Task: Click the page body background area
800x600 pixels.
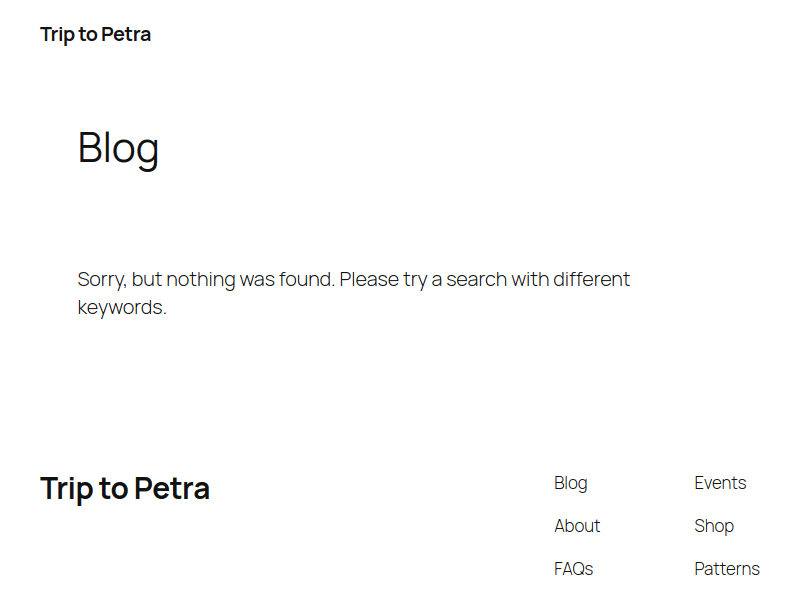Action: (x=400, y=390)
